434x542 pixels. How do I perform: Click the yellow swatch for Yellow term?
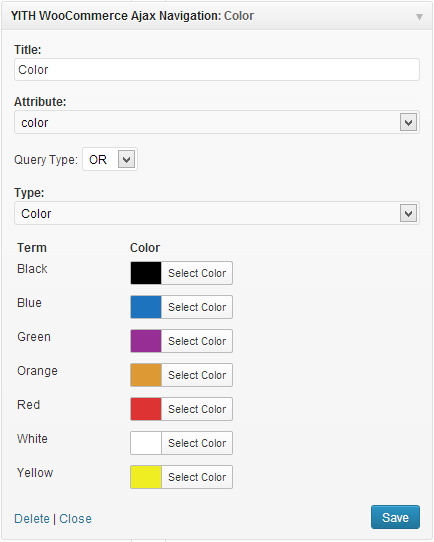tap(146, 477)
